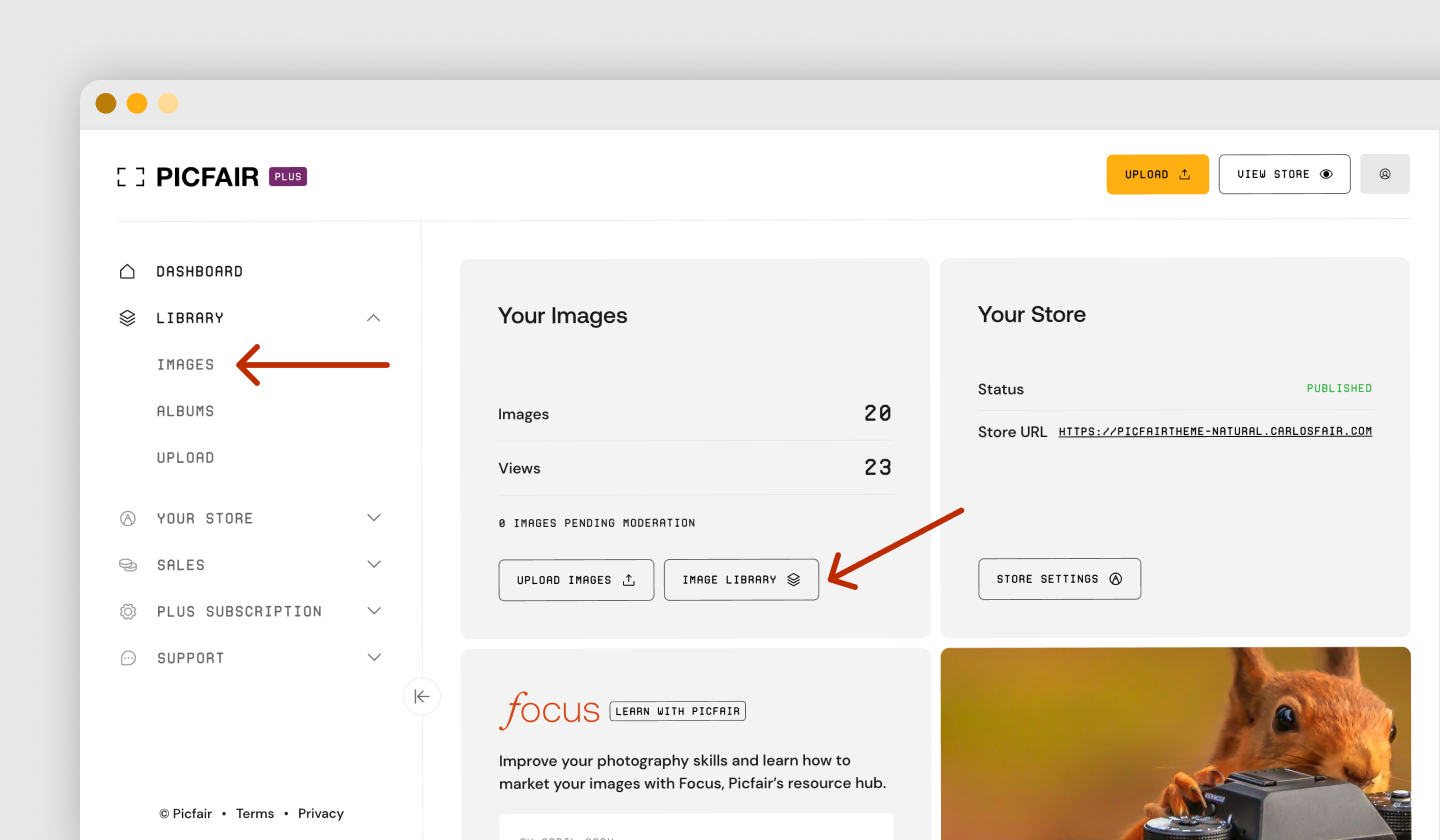Screen dimensions: 1440x840
Task: Click the Support chat bubble icon
Action: point(127,658)
